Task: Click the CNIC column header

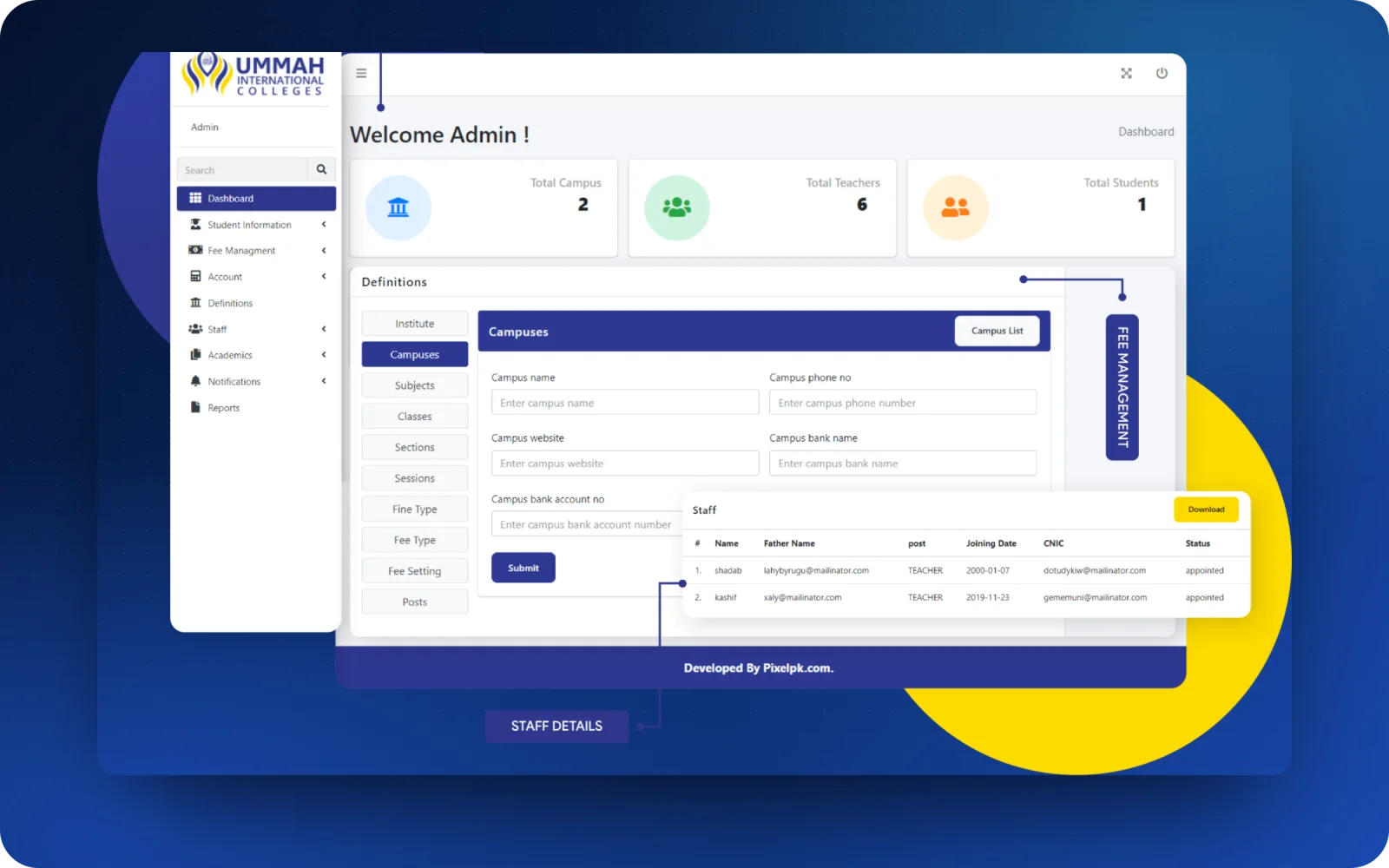Action: (x=1053, y=543)
